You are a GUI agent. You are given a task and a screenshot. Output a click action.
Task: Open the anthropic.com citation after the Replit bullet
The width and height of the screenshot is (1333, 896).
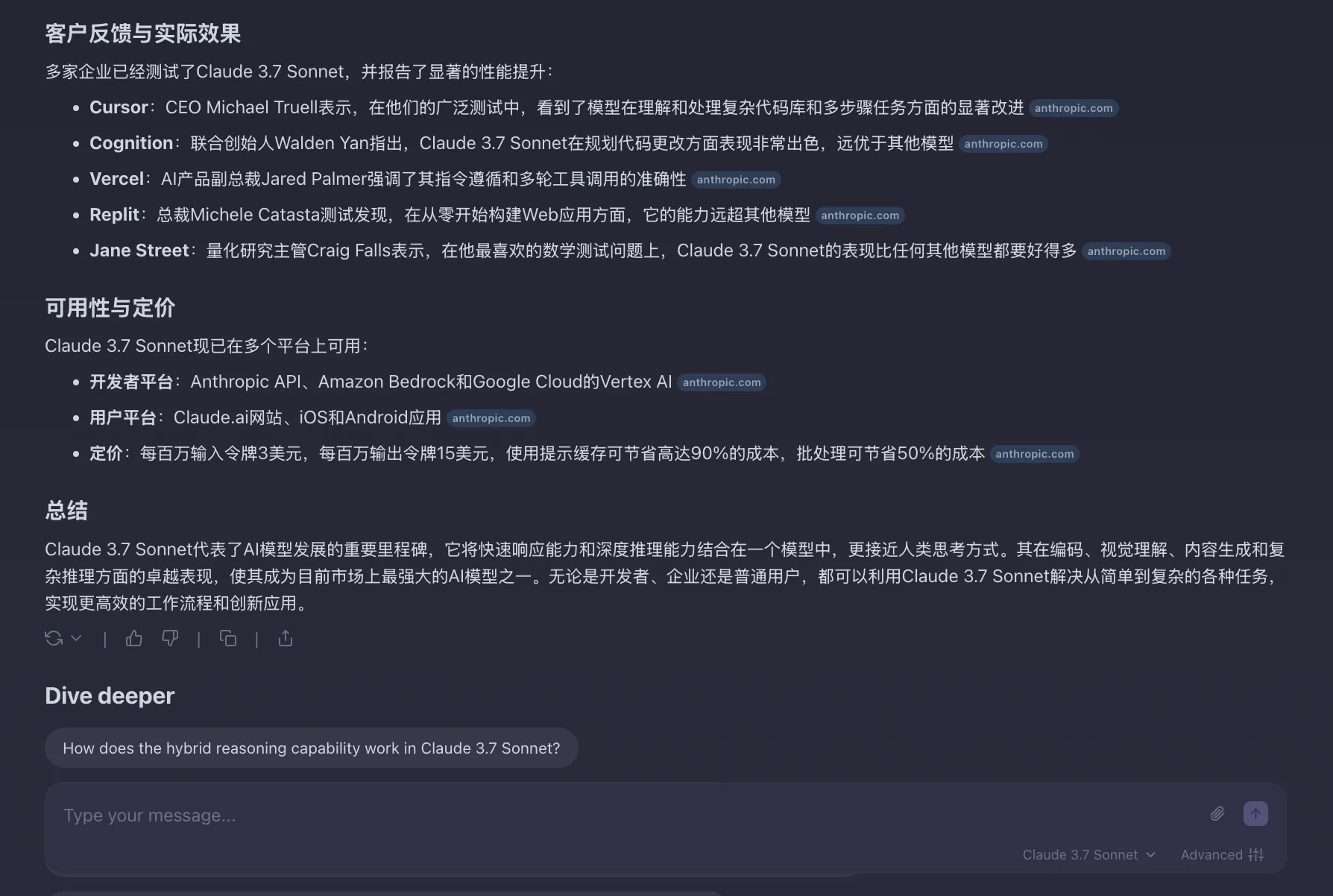coord(860,215)
